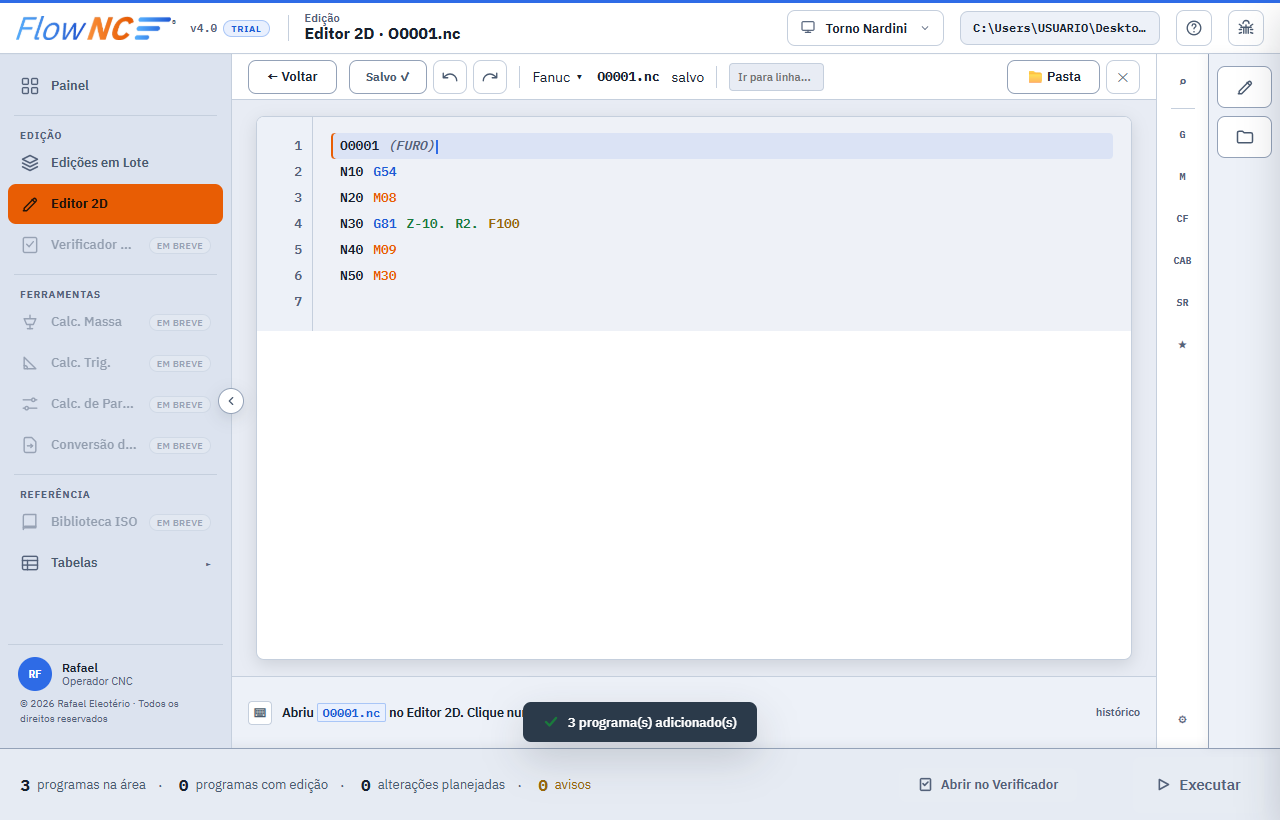Open Biblioteca ISO reference
Viewport: 1280px width, 820px height.
[x=115, y=522]
